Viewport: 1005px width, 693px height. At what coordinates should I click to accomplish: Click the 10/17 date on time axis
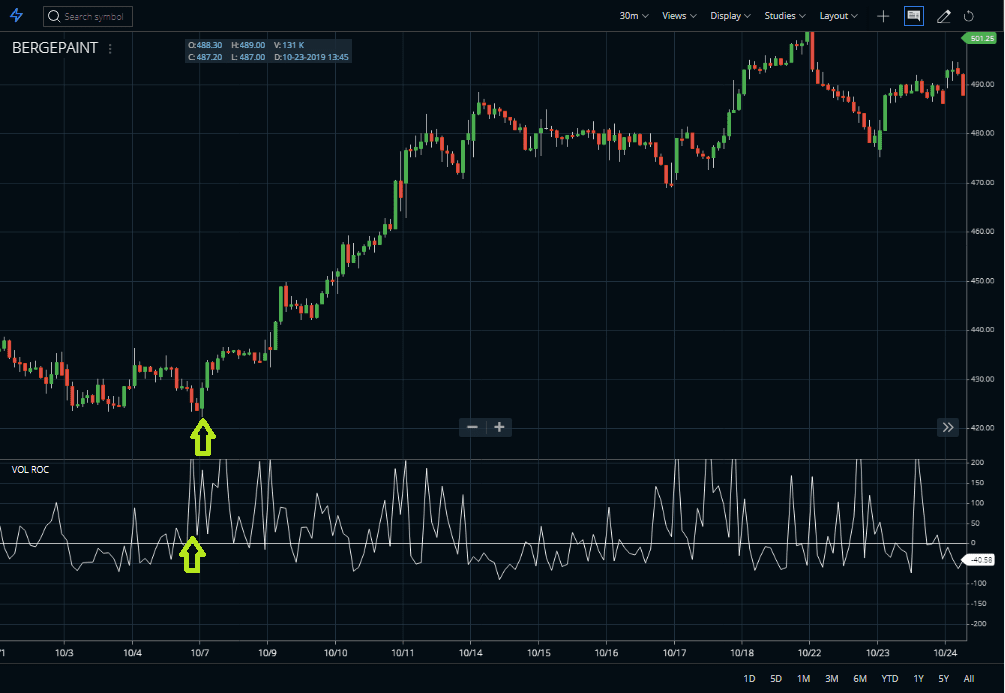point(674,653)
